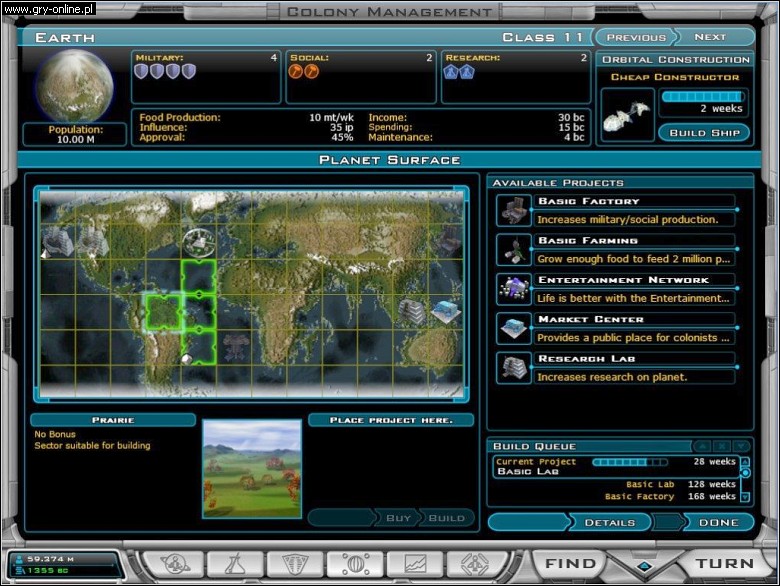
Task: Click the Done button
Action: click(x=718, y=522)
